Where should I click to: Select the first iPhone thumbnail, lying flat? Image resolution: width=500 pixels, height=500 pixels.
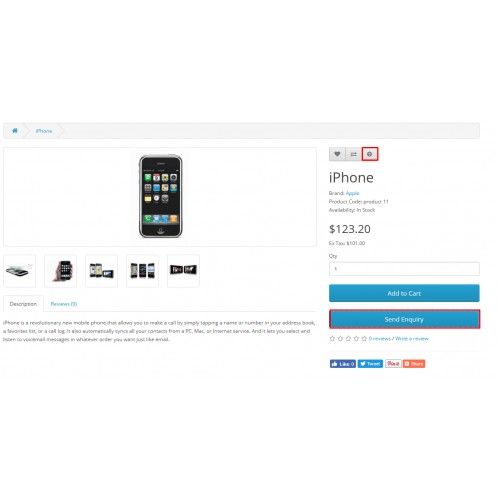pos(19,271)
